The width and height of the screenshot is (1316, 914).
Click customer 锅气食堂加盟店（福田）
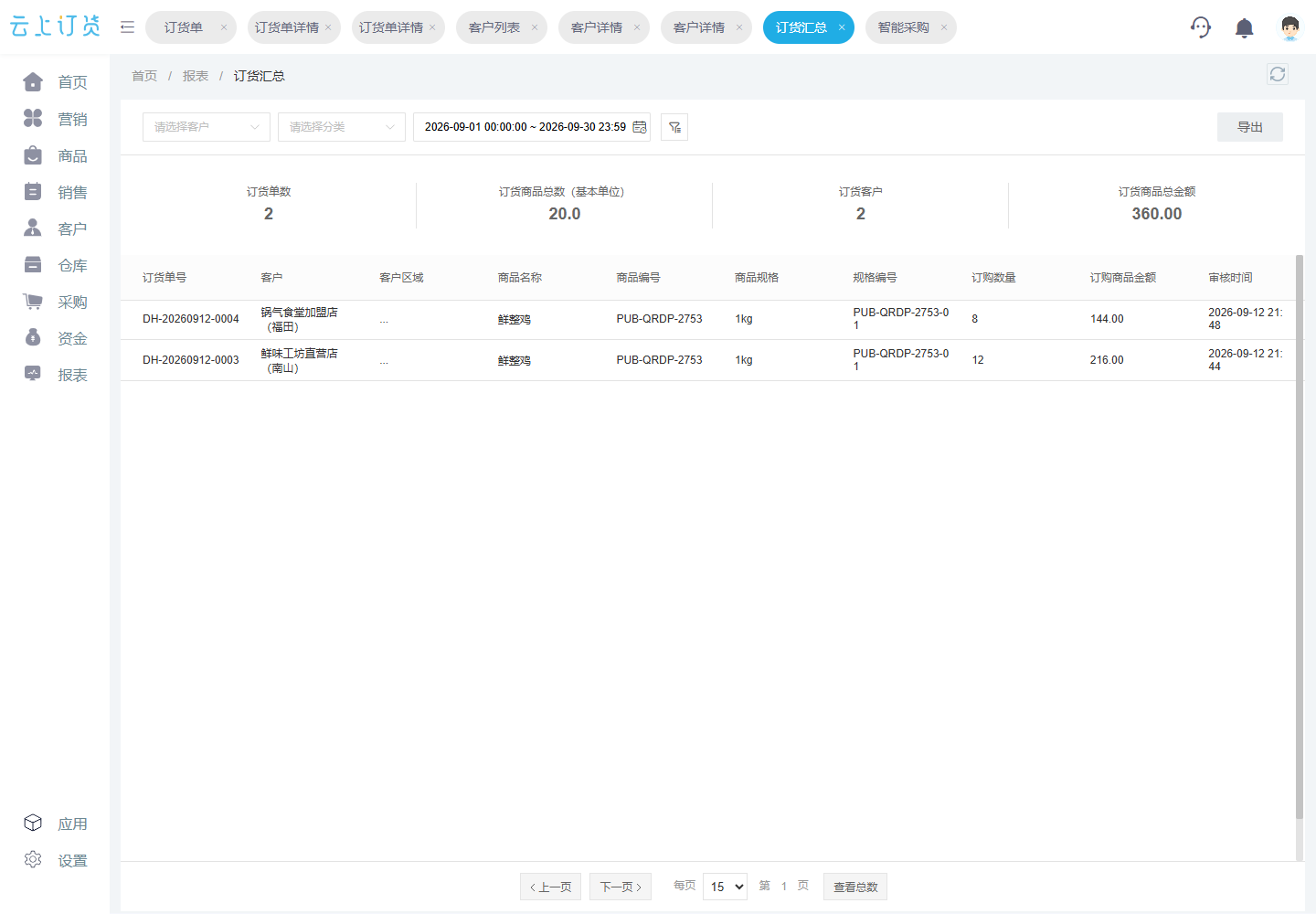(x=300, y=319)
